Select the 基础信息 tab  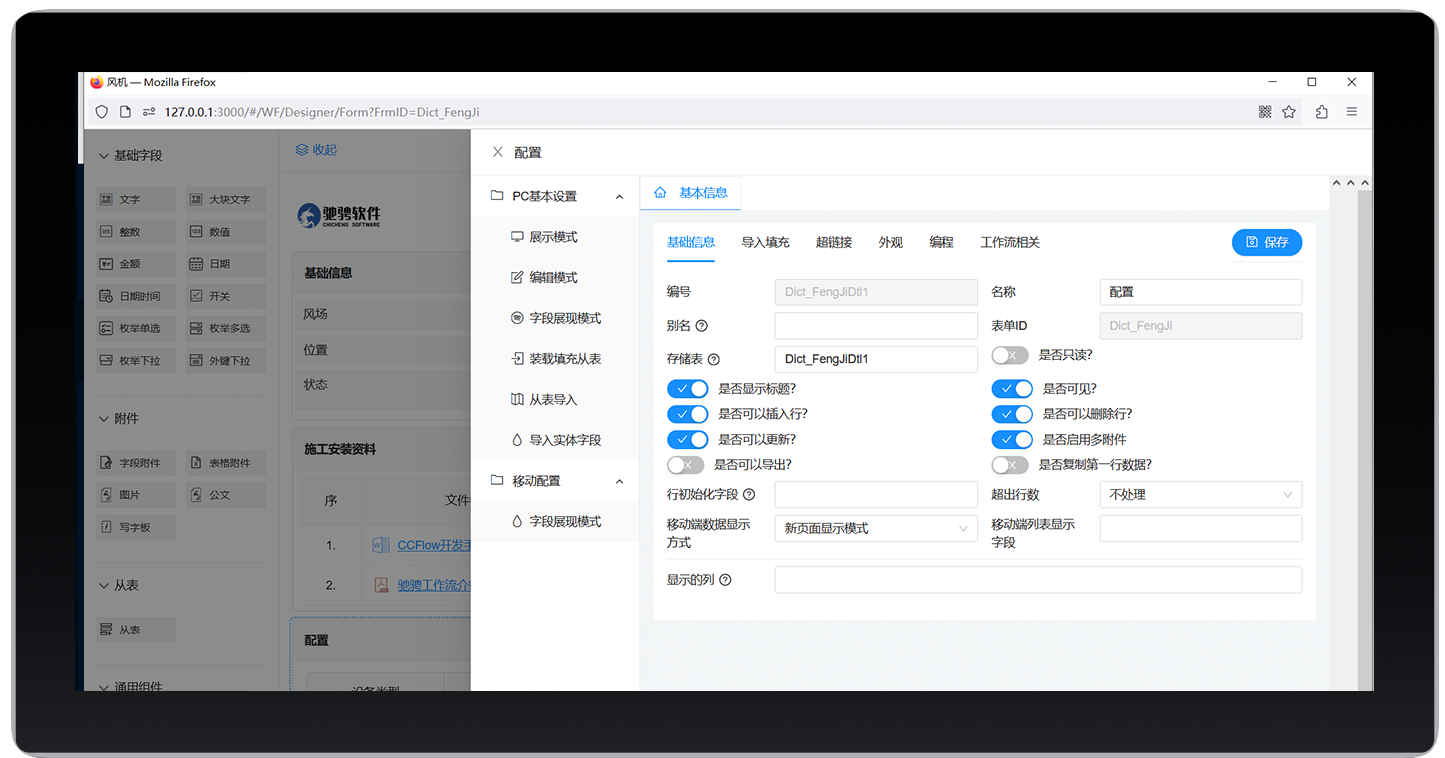point(691,242)
